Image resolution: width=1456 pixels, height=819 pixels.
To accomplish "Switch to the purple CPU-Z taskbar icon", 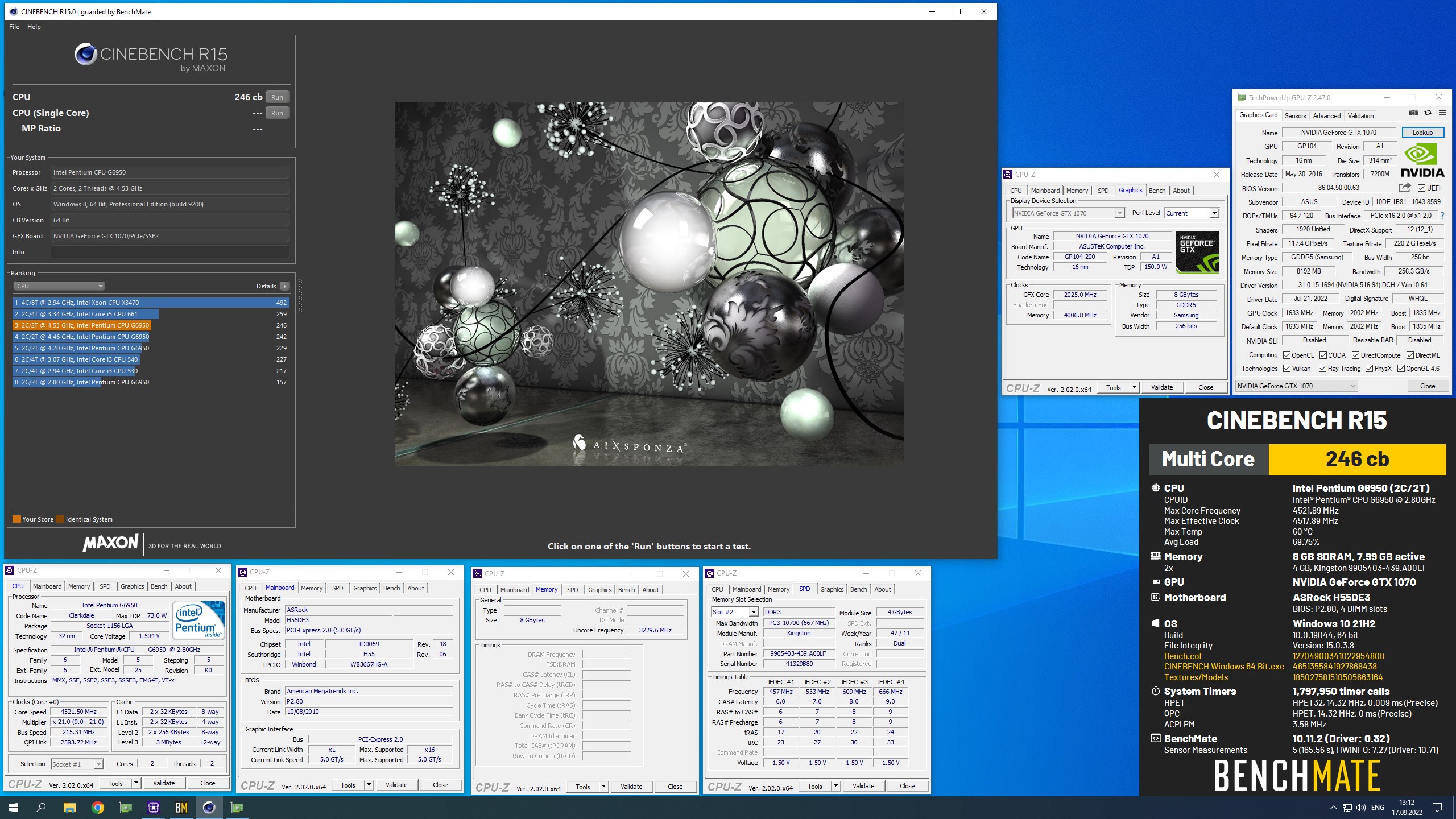I will pos(154,807).
